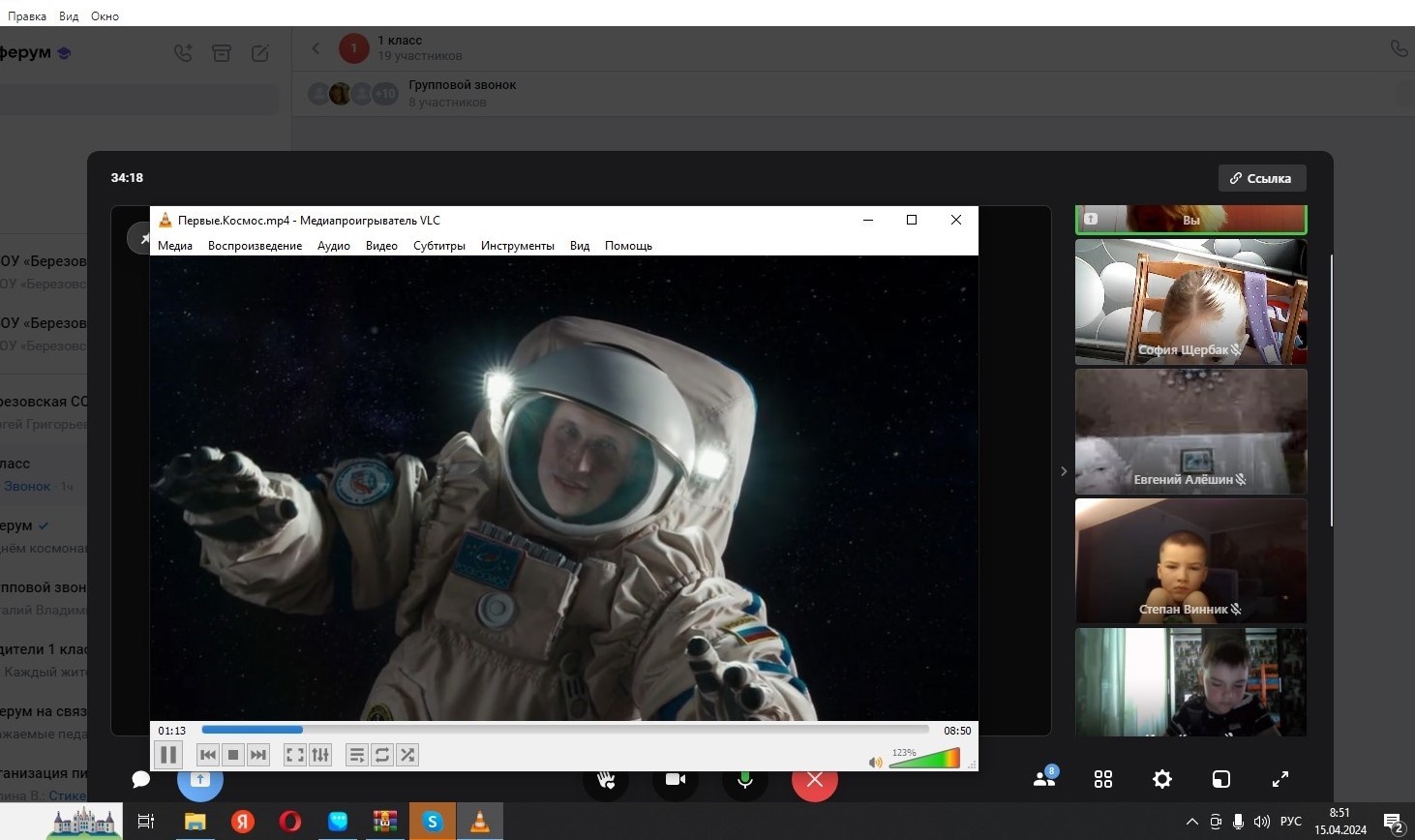The image size is (1415, 840).
Task: Select София Щербак video tile
Action: (x=1191, y=302)
